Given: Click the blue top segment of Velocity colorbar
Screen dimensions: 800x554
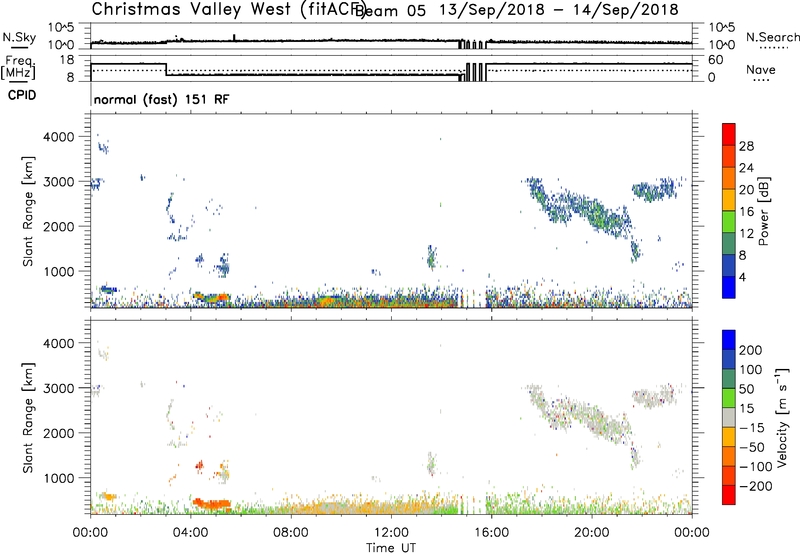Looking at the screenshot, I should tap(729, 340).
